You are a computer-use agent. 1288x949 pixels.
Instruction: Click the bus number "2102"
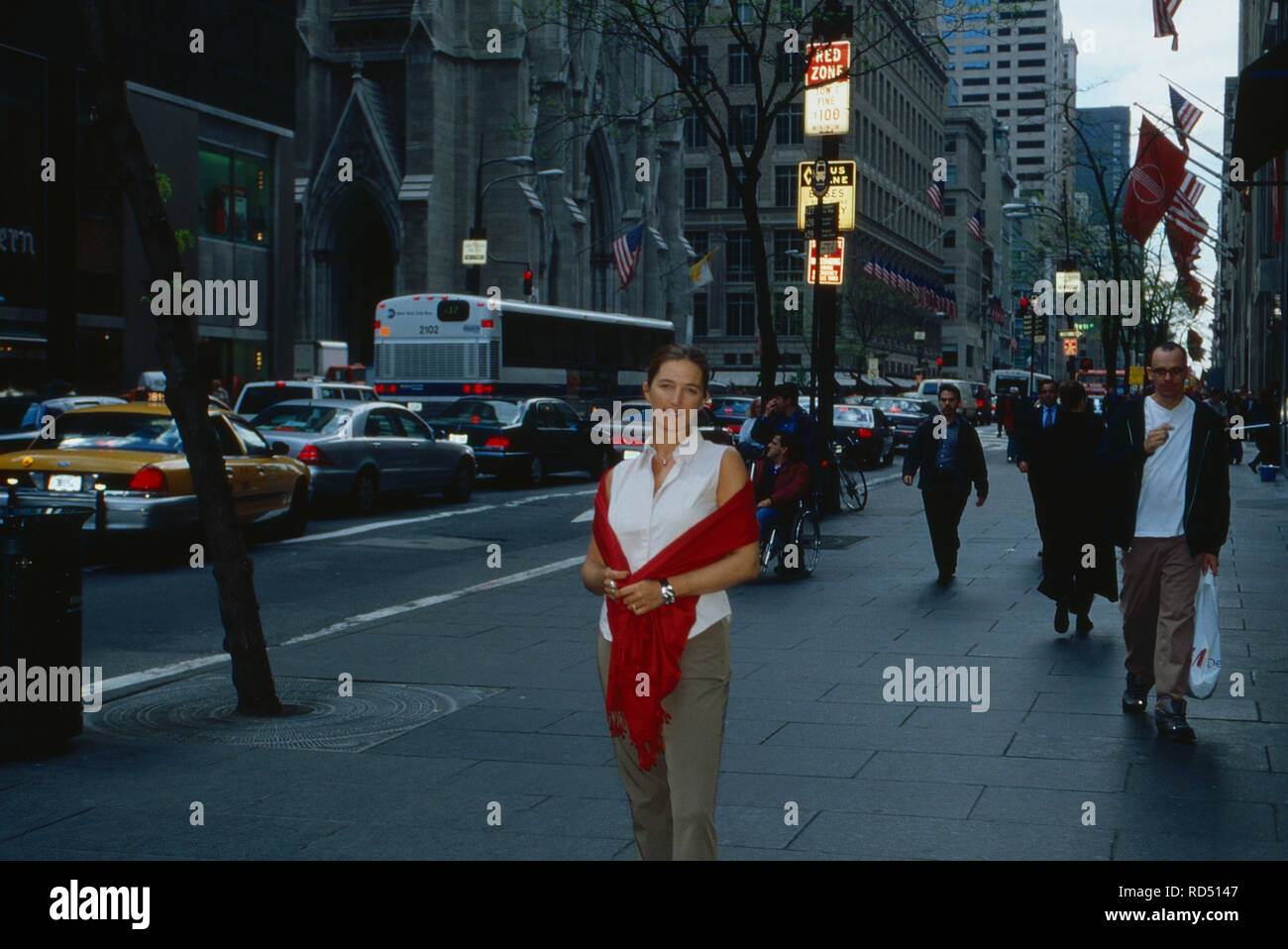point(428,330)
